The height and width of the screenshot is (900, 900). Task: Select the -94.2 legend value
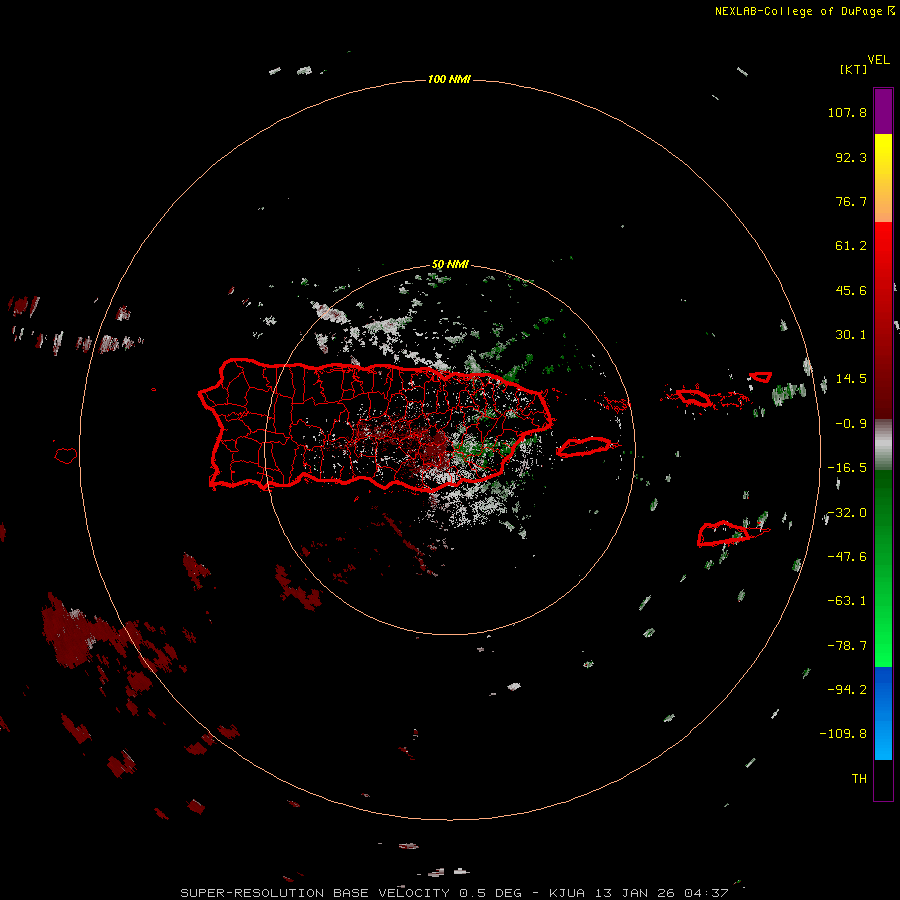[x=847, y=689]
